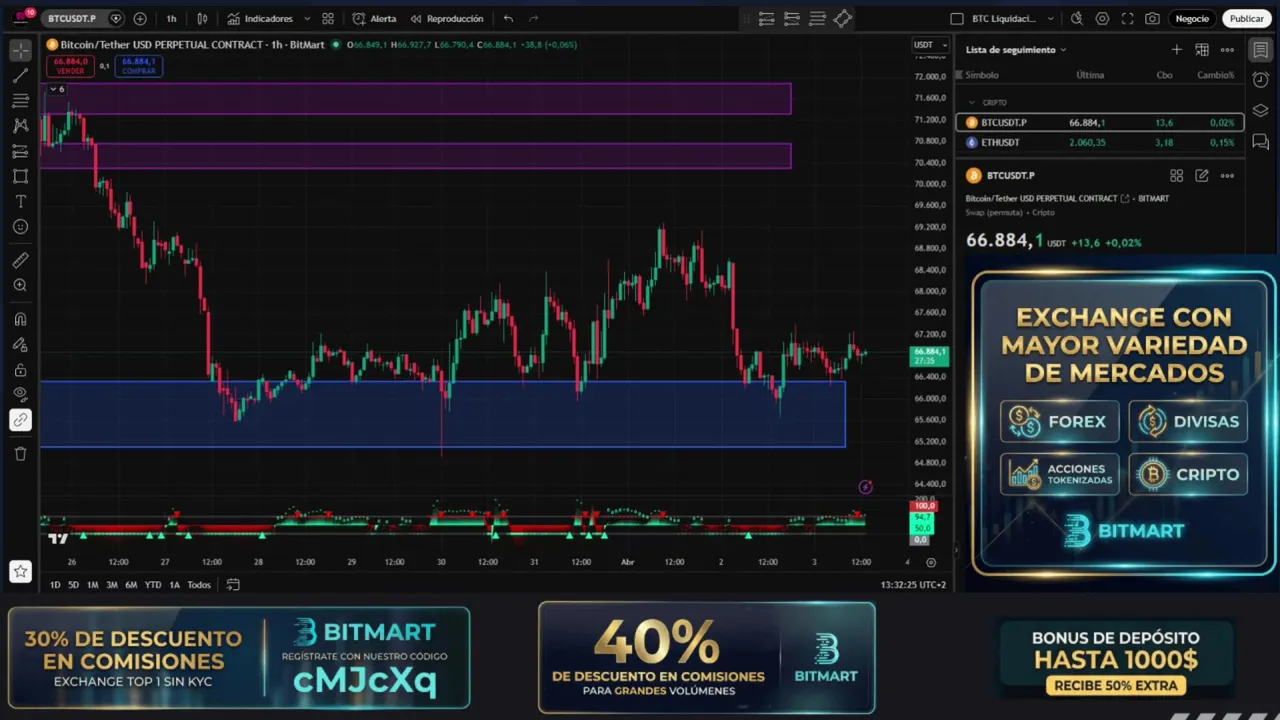Viewport: 1280px width, 720px height.
Task: Open the favorites star toolbar button
Action: coord(20,571)
